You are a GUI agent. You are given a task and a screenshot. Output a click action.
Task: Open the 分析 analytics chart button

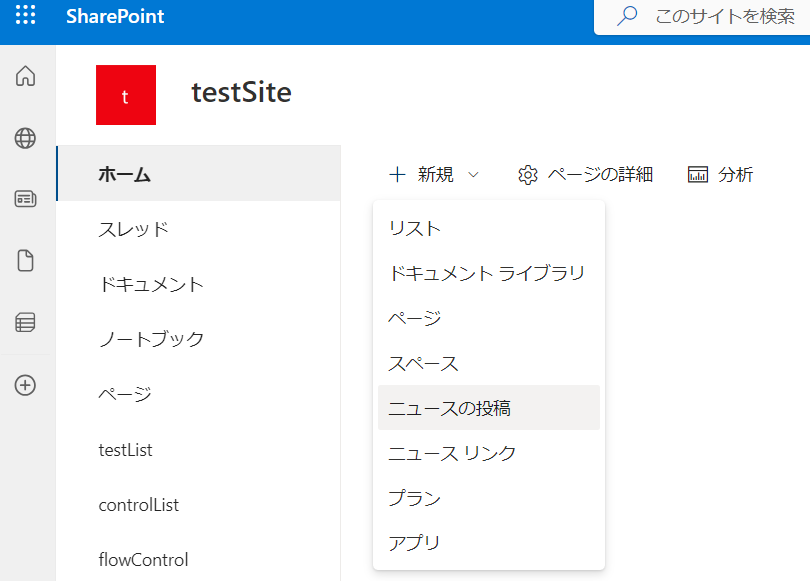tap(720, 175)
